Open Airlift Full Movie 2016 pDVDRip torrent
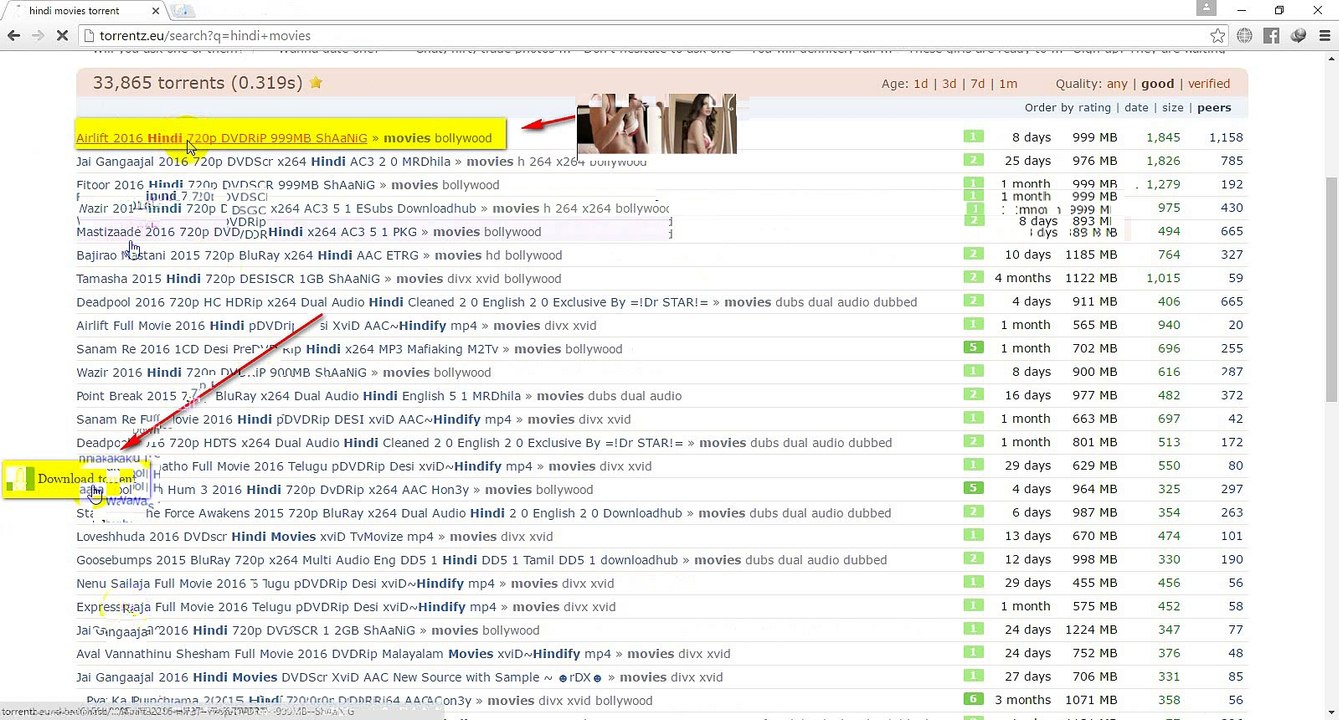Viewport: 1339px width, 720px height. click(x=279, y=326)
